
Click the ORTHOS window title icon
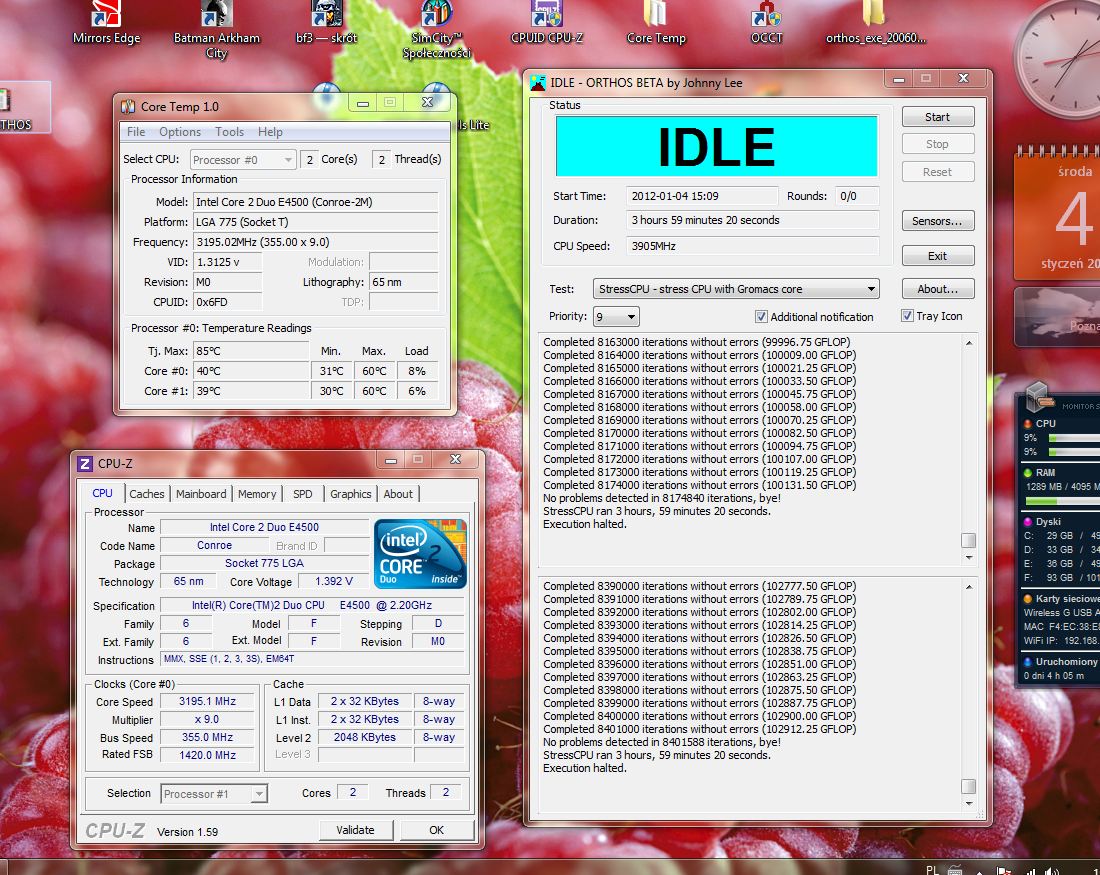tap(538, 83)
